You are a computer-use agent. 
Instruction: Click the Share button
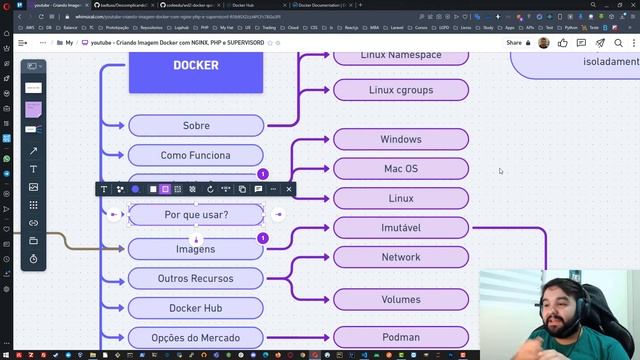pyautogui.click(x=518, y=43)
